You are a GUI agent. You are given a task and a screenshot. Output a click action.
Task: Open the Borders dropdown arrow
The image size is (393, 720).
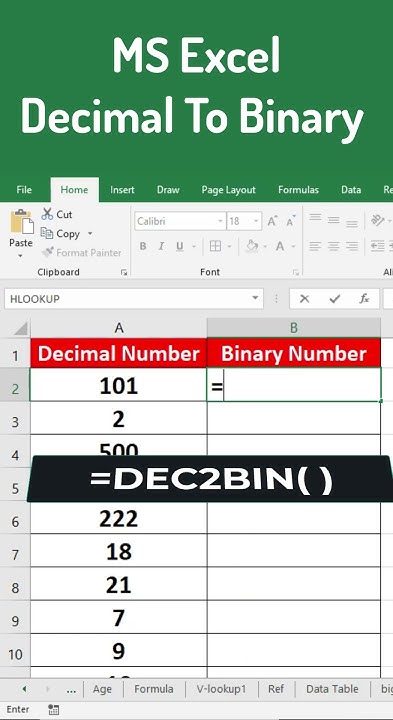point(229,247)
